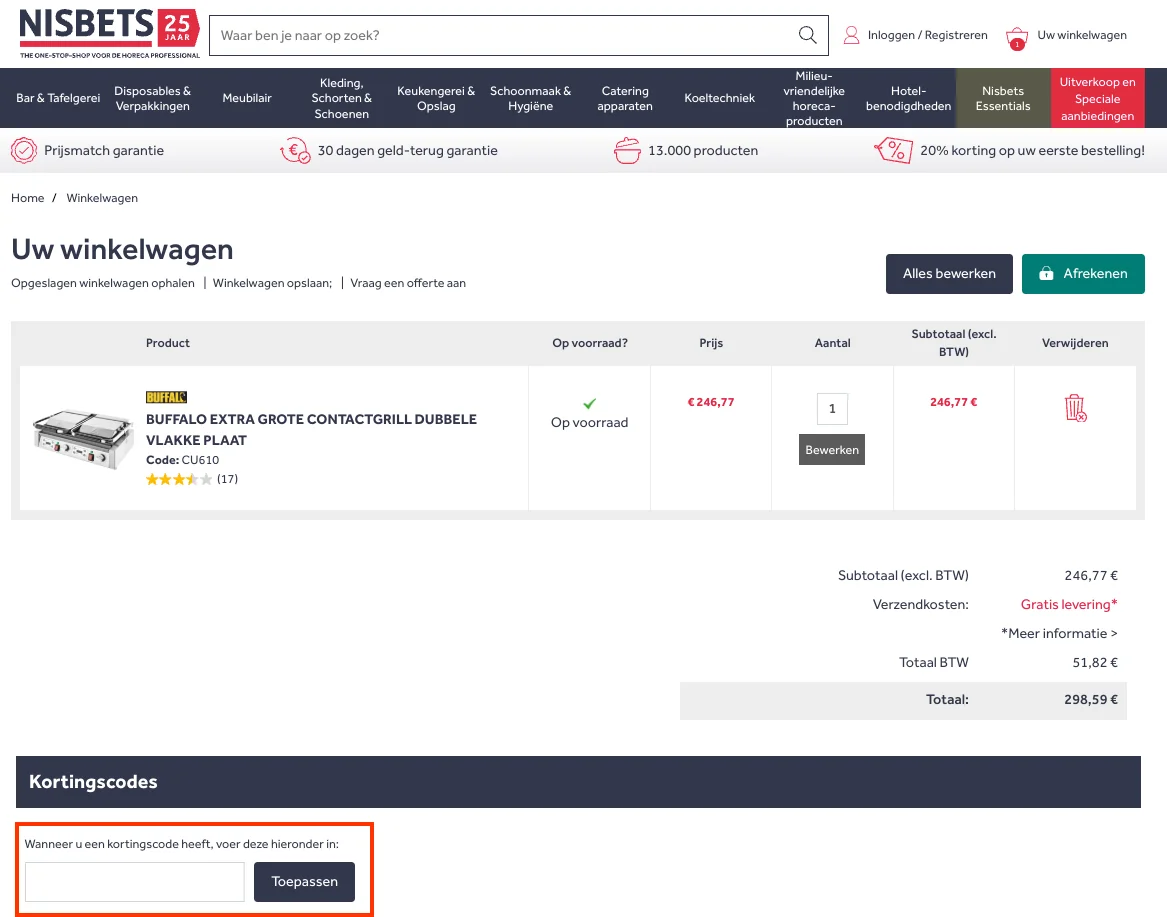Click the Buffalo brand logo

[166, 397]
